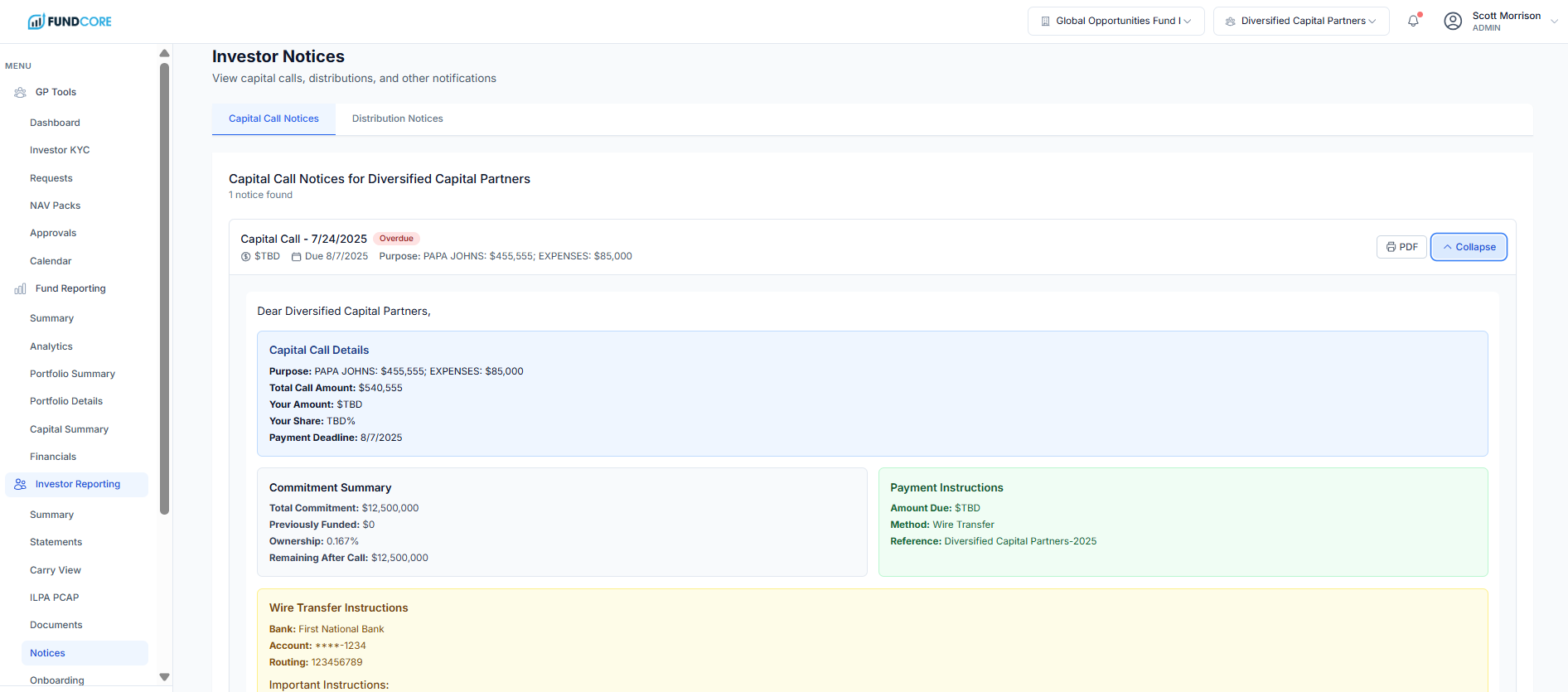Click the FundCore logo icon
This screenshot has width=1568, height=692.
pyautogui.click(x=36, y=22)
